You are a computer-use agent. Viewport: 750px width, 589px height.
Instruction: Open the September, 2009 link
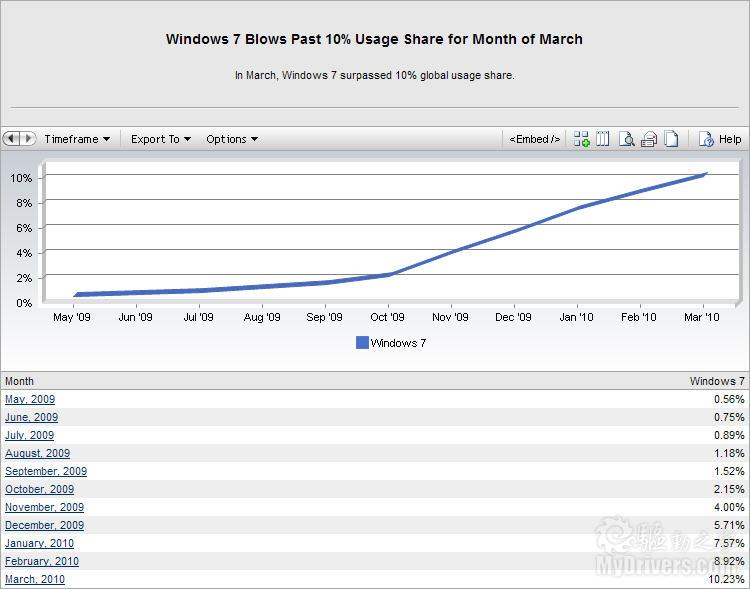(46, 471)
